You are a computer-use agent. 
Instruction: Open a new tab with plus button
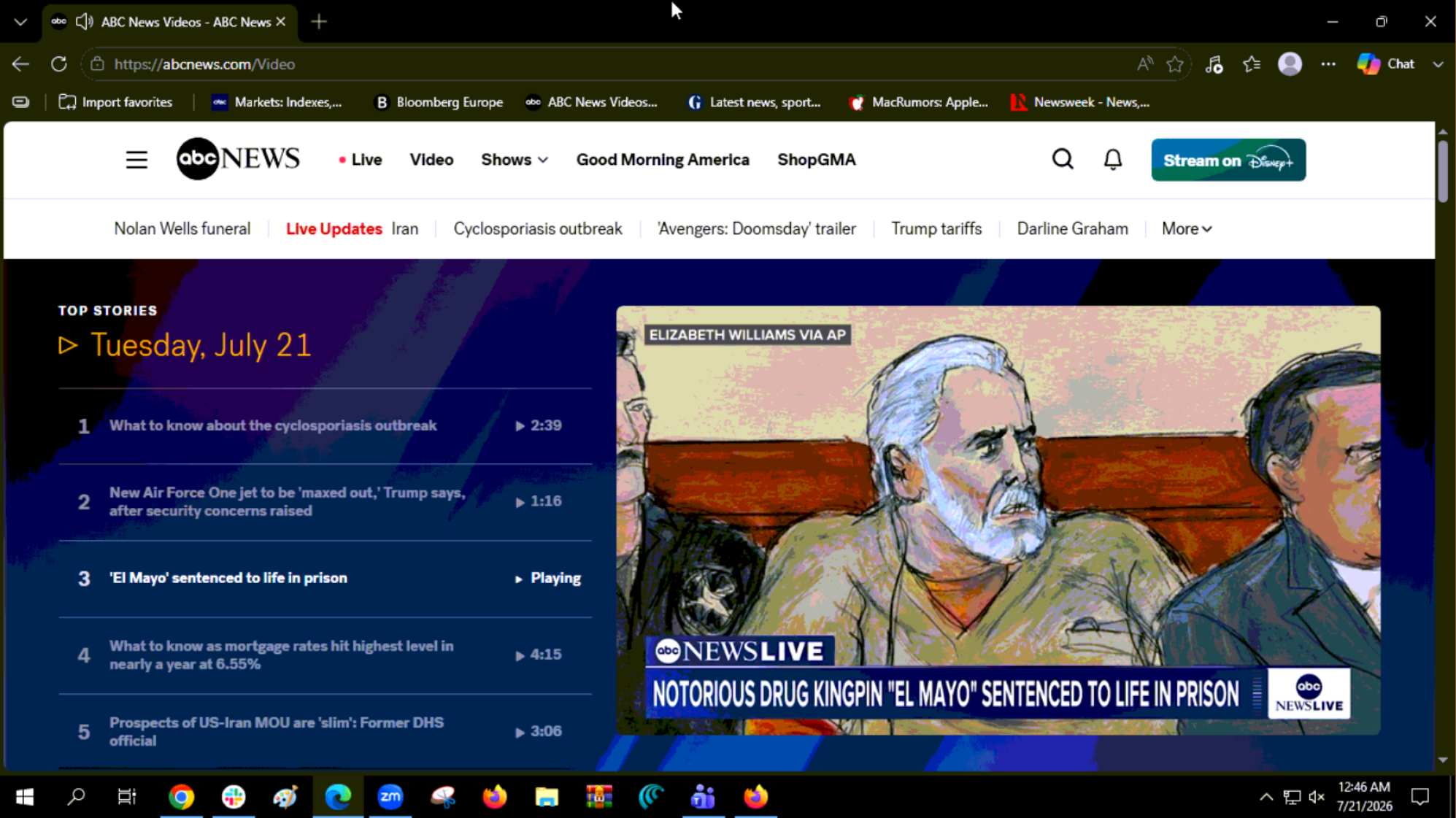coord(319,22)
